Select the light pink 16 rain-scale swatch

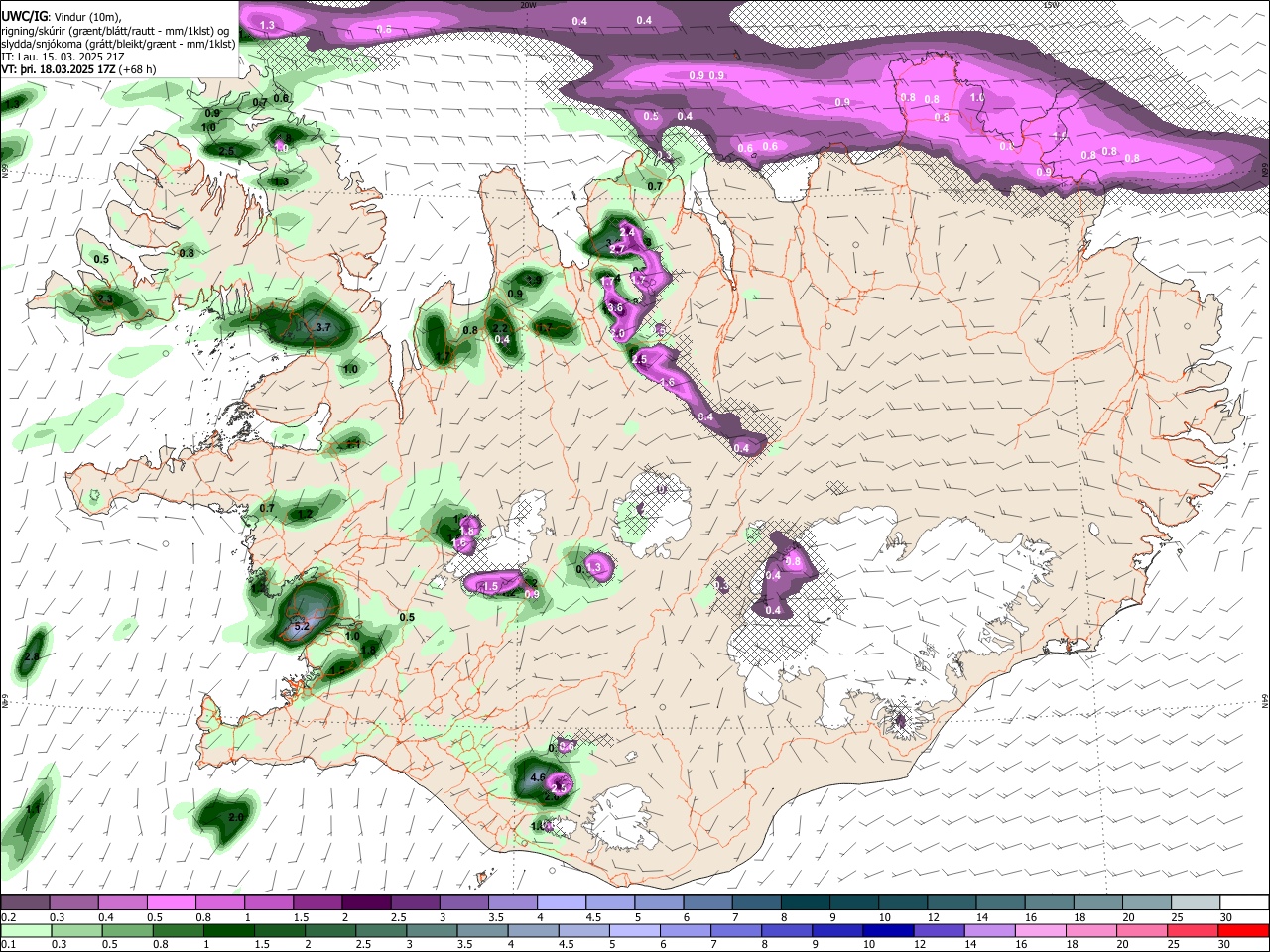[1039, 930]
